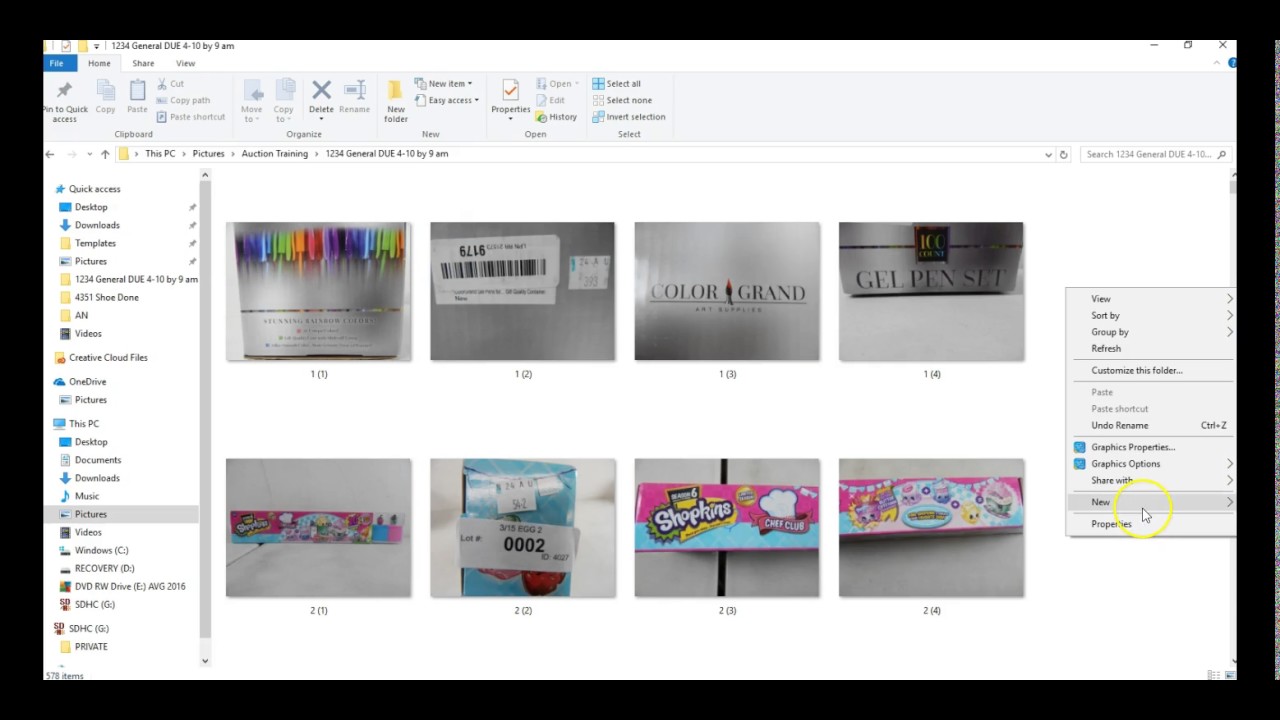Select 4351 Shoe Done folder
This screenshot has width=1280, height=720.
[107, 297]
